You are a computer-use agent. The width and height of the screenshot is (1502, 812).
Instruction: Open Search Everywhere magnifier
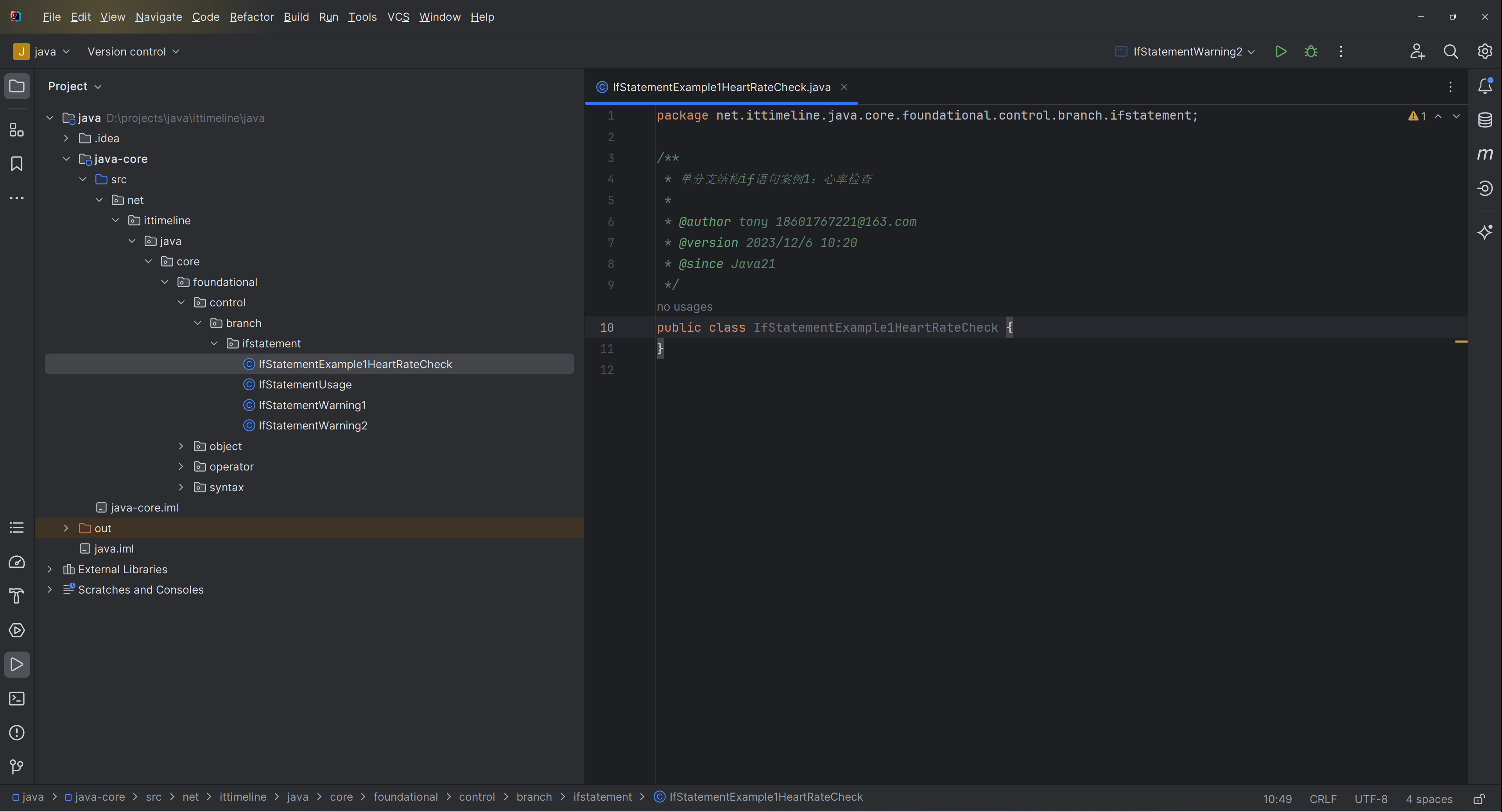tap(1451, 52)
